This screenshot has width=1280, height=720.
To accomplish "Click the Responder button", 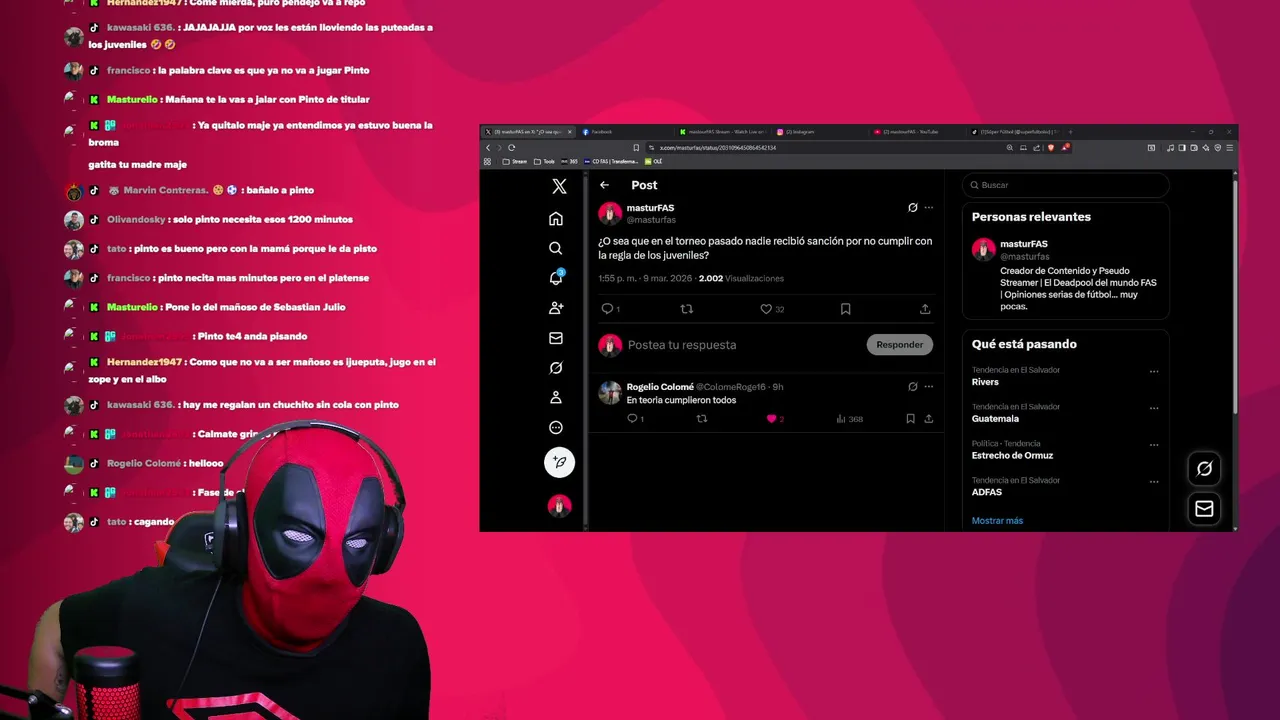I will (899, 345).
